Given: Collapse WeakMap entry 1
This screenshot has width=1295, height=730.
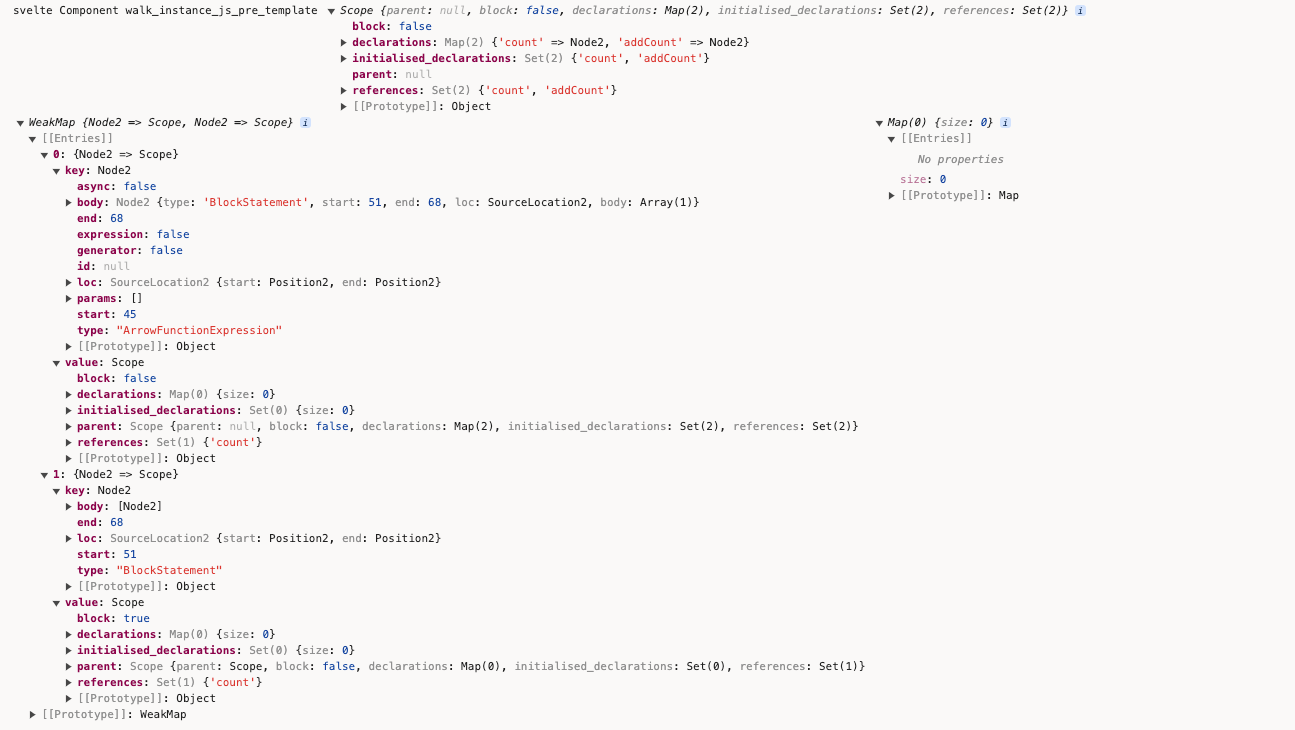Looking at the screenshot, I should click(x=45, y=474).
